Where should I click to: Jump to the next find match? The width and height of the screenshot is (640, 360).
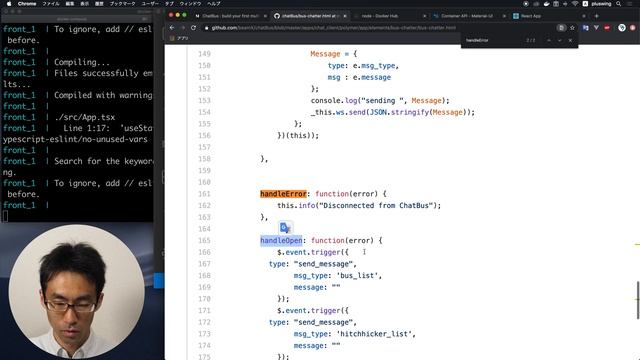pos(560,40)
